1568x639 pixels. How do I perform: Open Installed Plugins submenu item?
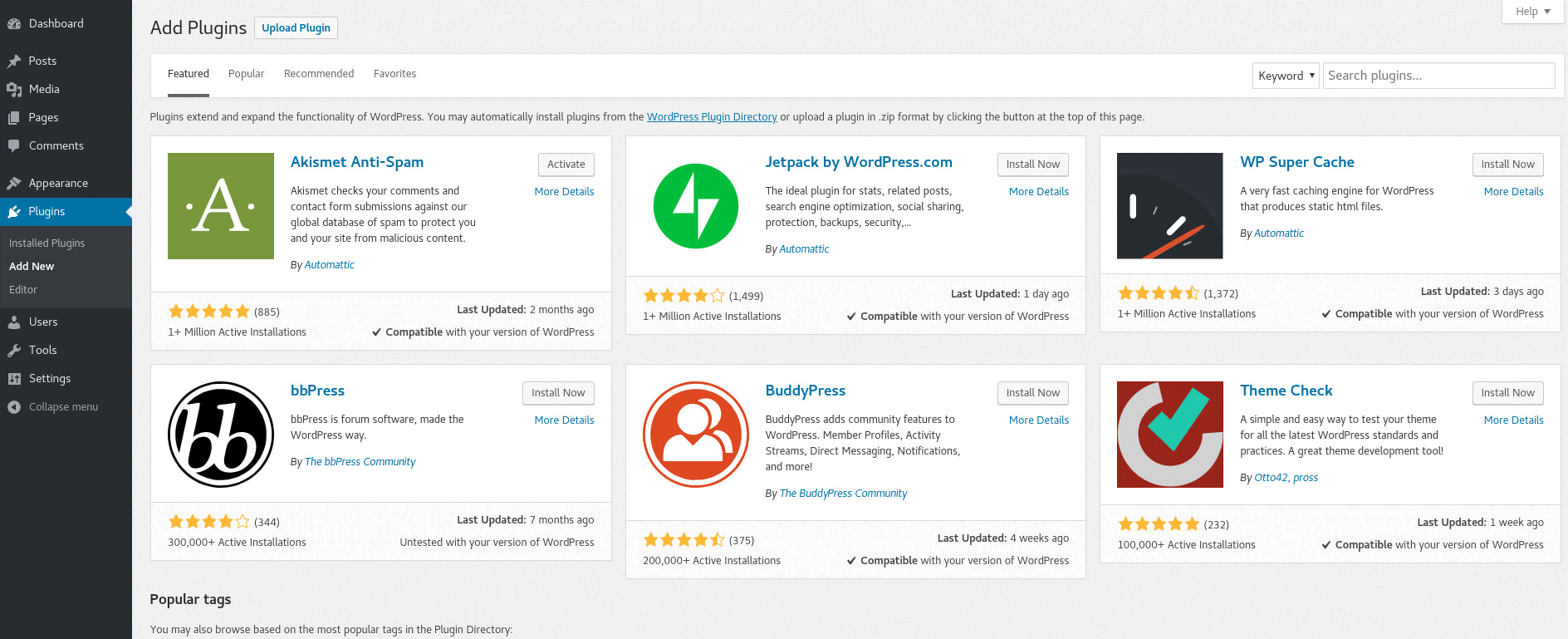[47, 243]
